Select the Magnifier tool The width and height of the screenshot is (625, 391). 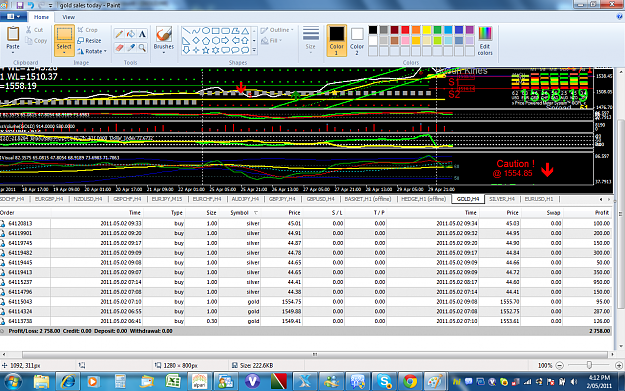coord(142,48)
